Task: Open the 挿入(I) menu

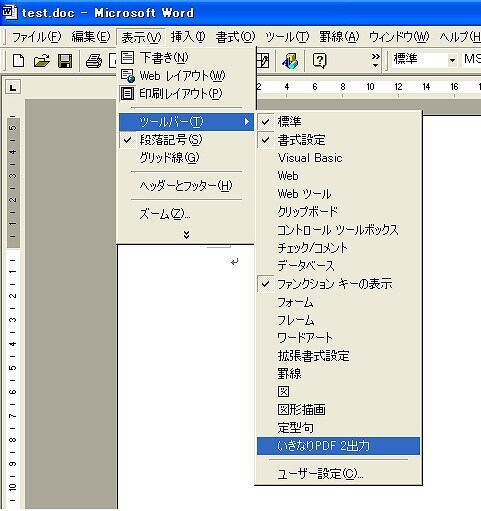Action: click(x=188, y=37)
